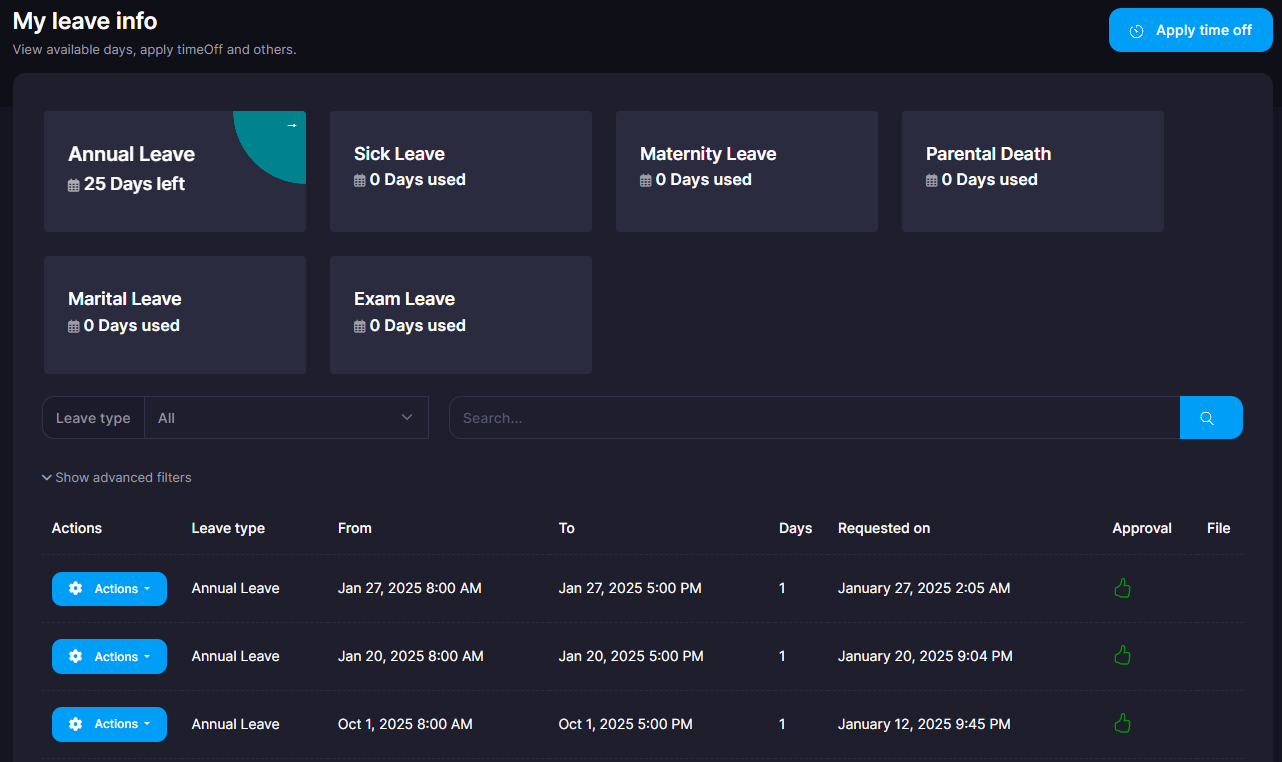The width and height of the screenshot is (1282, 762).
Task: Open Actions dropdown for Jan 20 leave
Action: click(109, 656)
